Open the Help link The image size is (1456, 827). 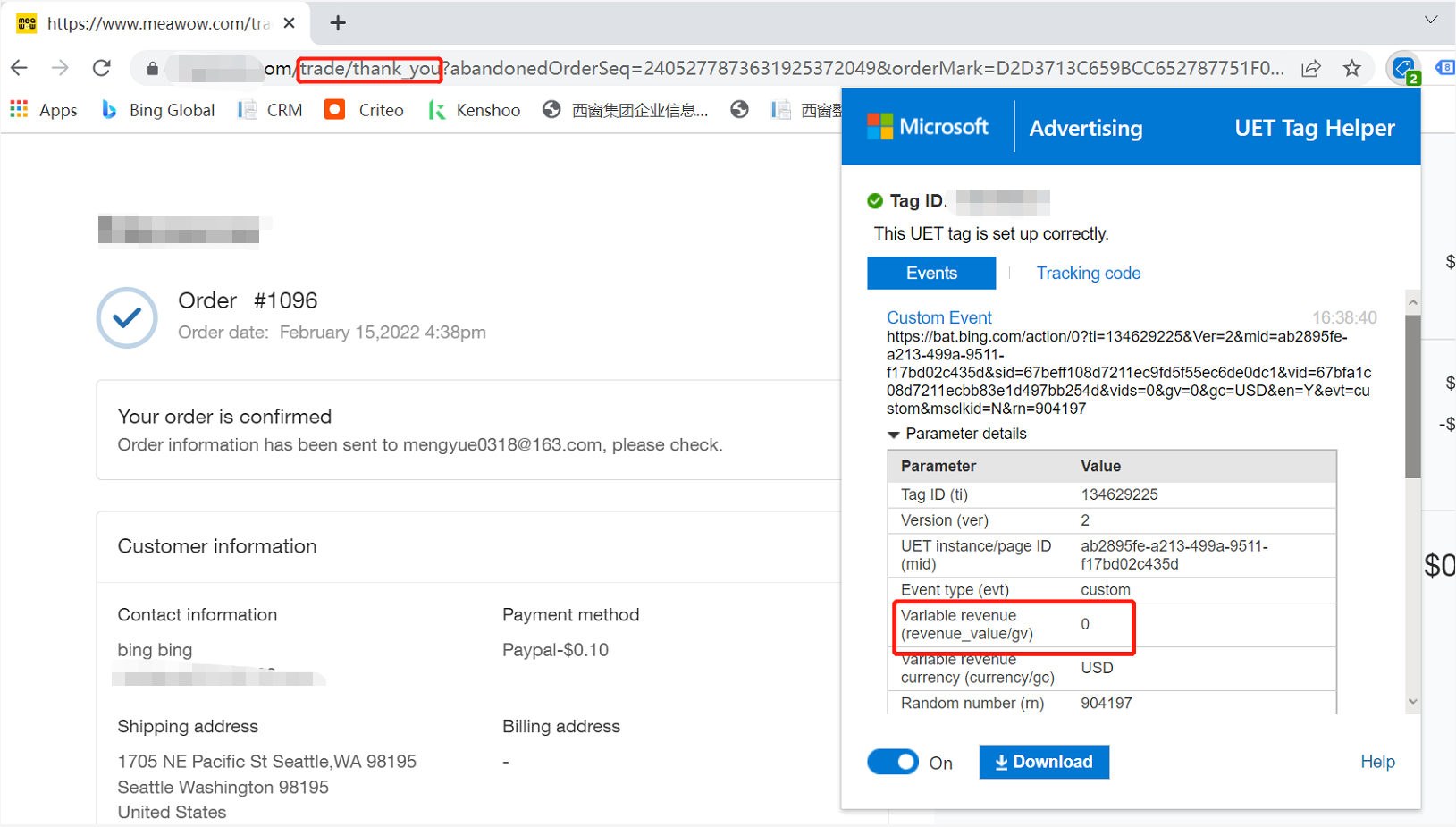(1377, 762)
